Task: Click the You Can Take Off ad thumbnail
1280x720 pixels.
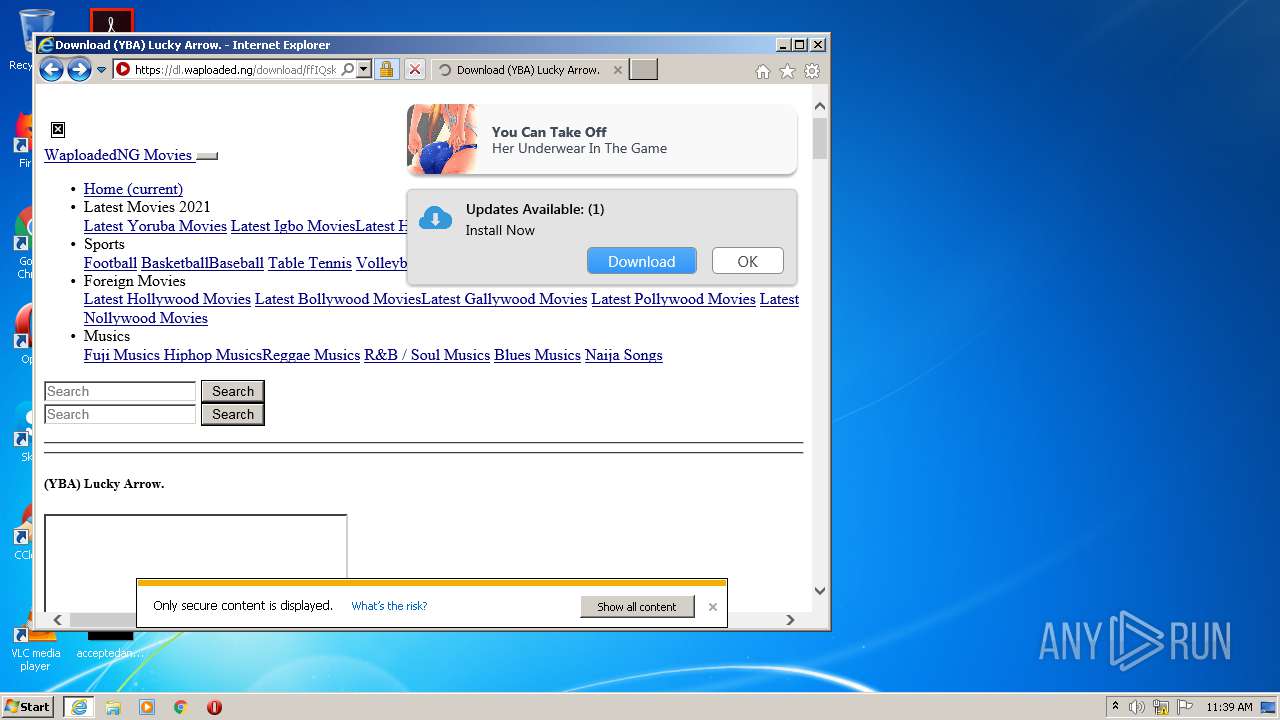Action: click(x=442, y=139)
